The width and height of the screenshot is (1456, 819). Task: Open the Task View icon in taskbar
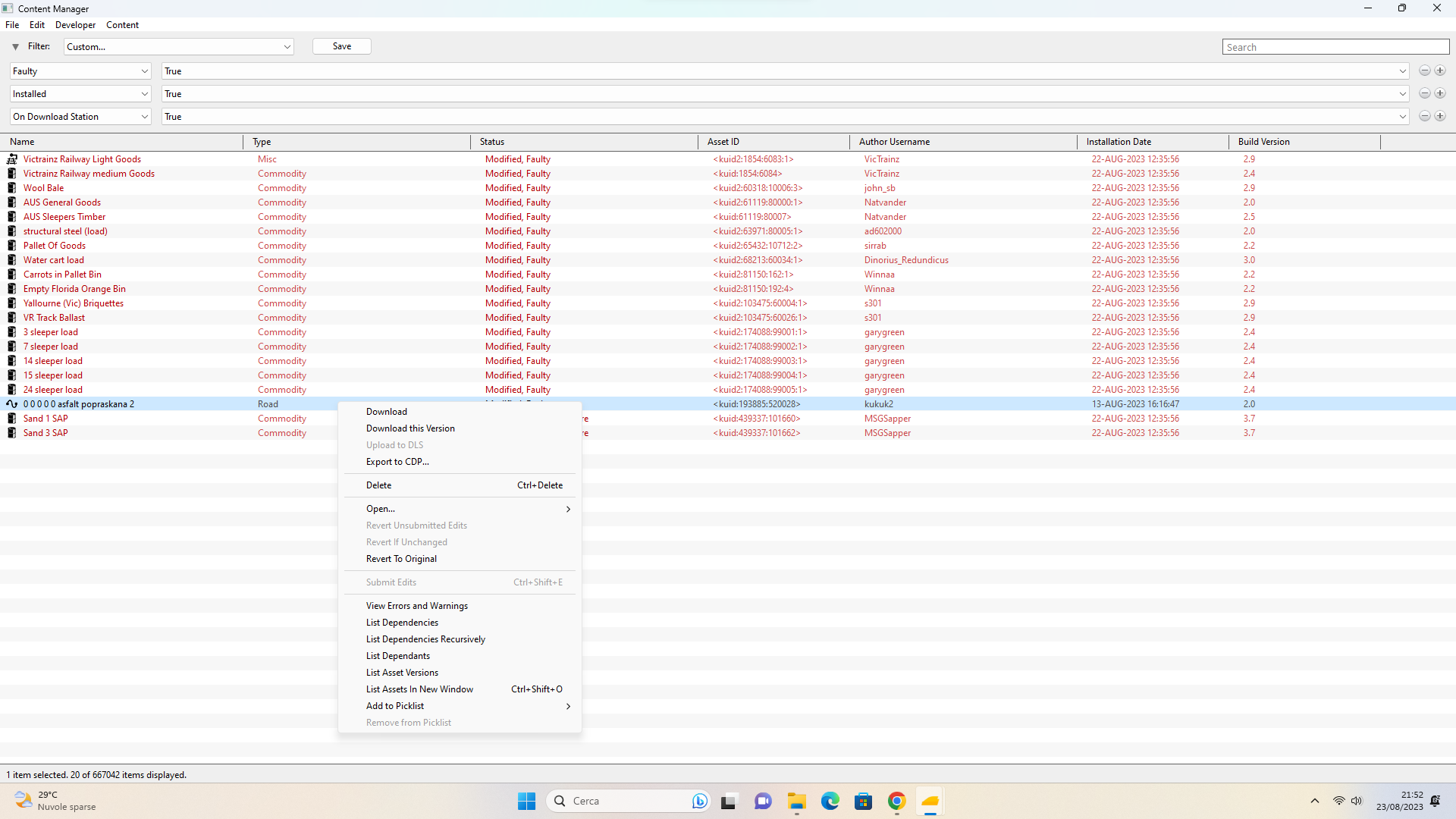(729, 802)
